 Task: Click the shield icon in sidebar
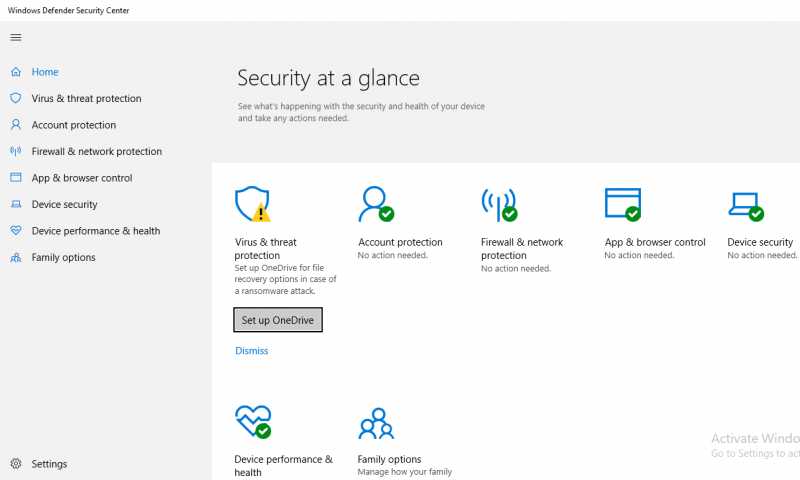point(16,98)
